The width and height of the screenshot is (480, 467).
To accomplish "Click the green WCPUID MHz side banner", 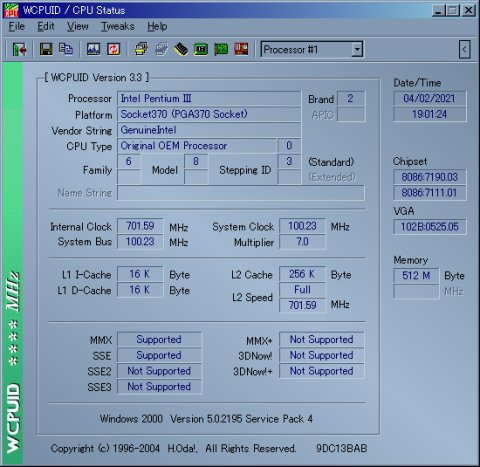I will [x=13, y=263].
